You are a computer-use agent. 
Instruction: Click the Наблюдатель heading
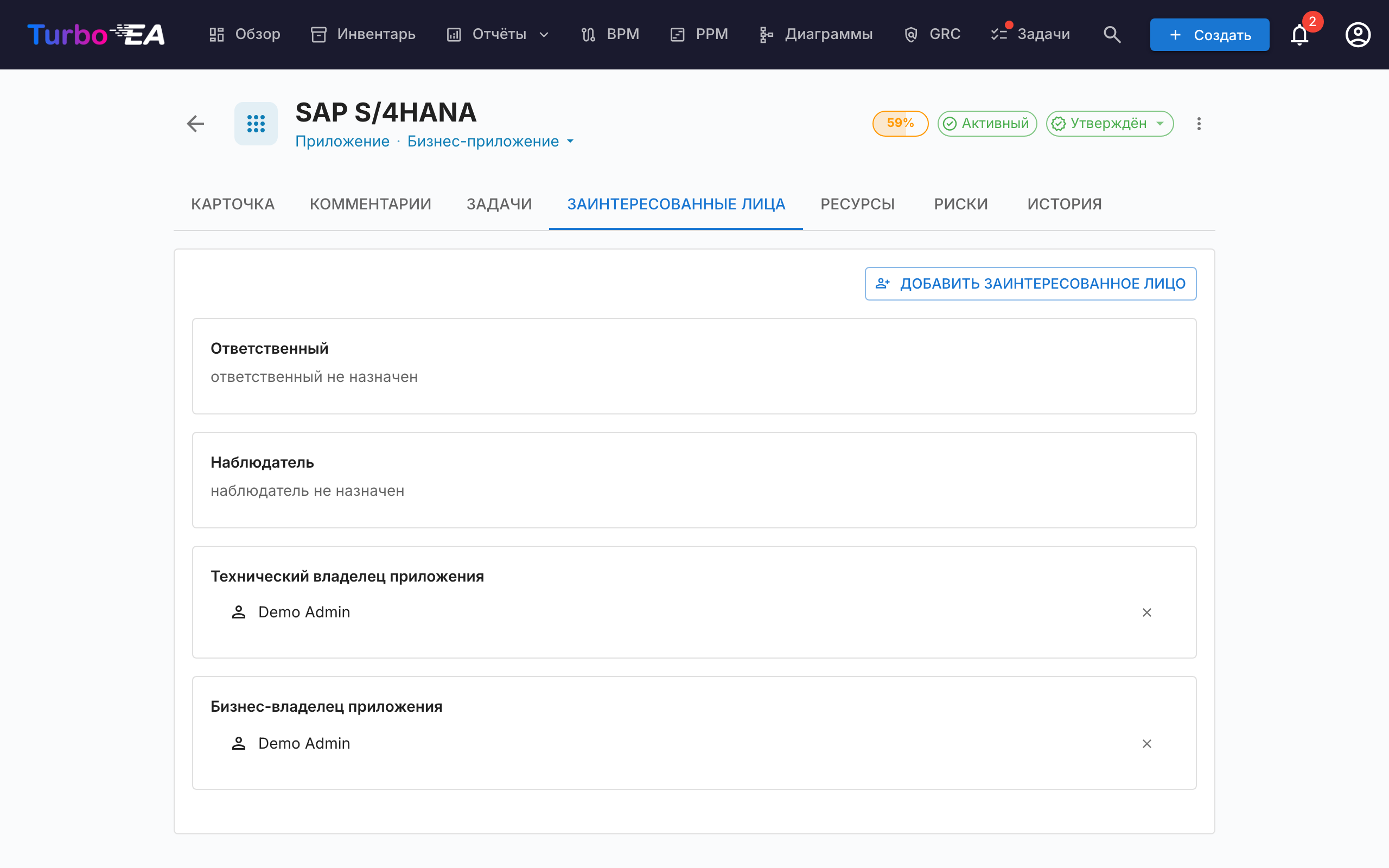262,462
